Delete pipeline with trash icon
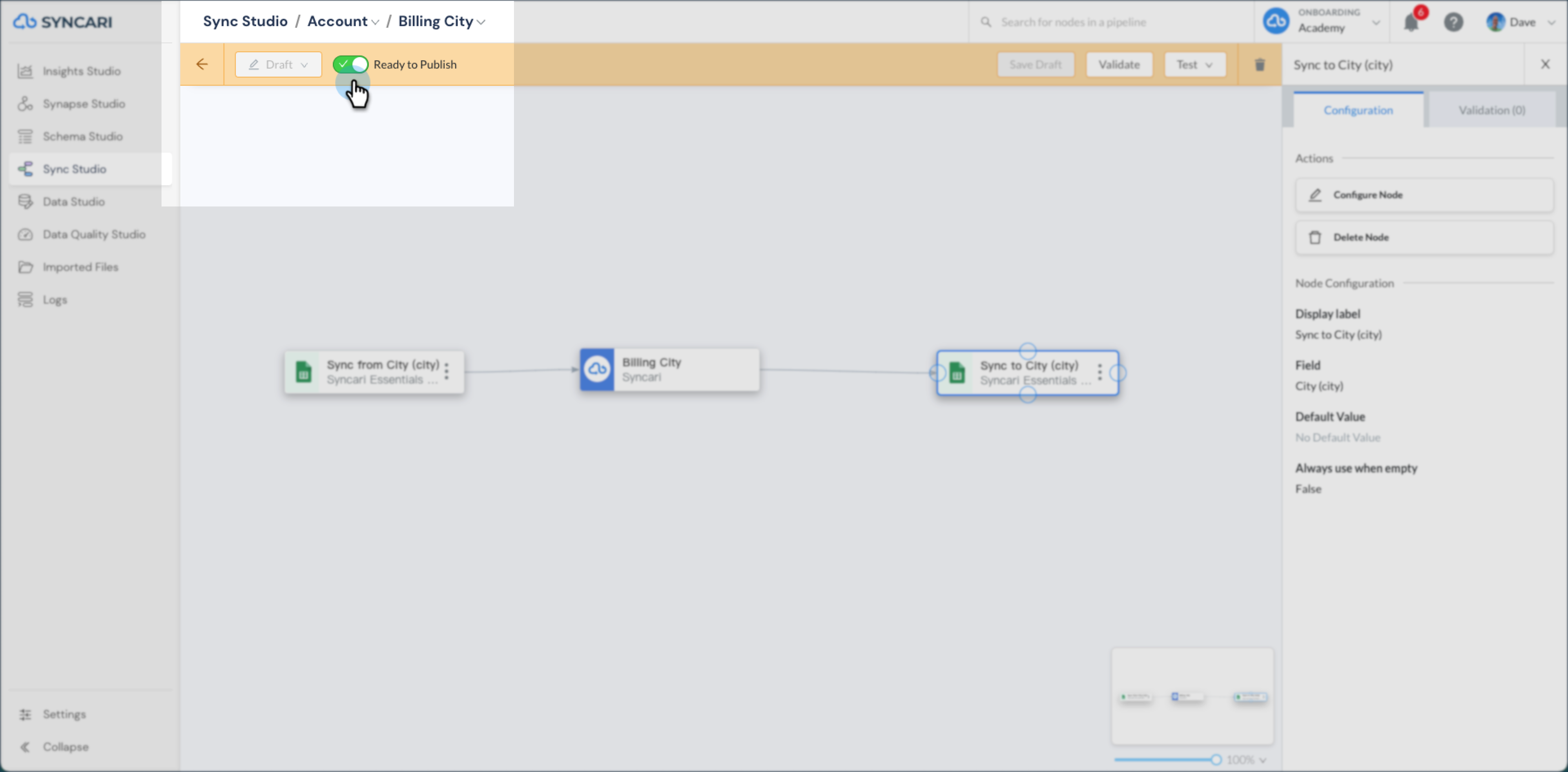The image size is (1568, 772). 1259,64
